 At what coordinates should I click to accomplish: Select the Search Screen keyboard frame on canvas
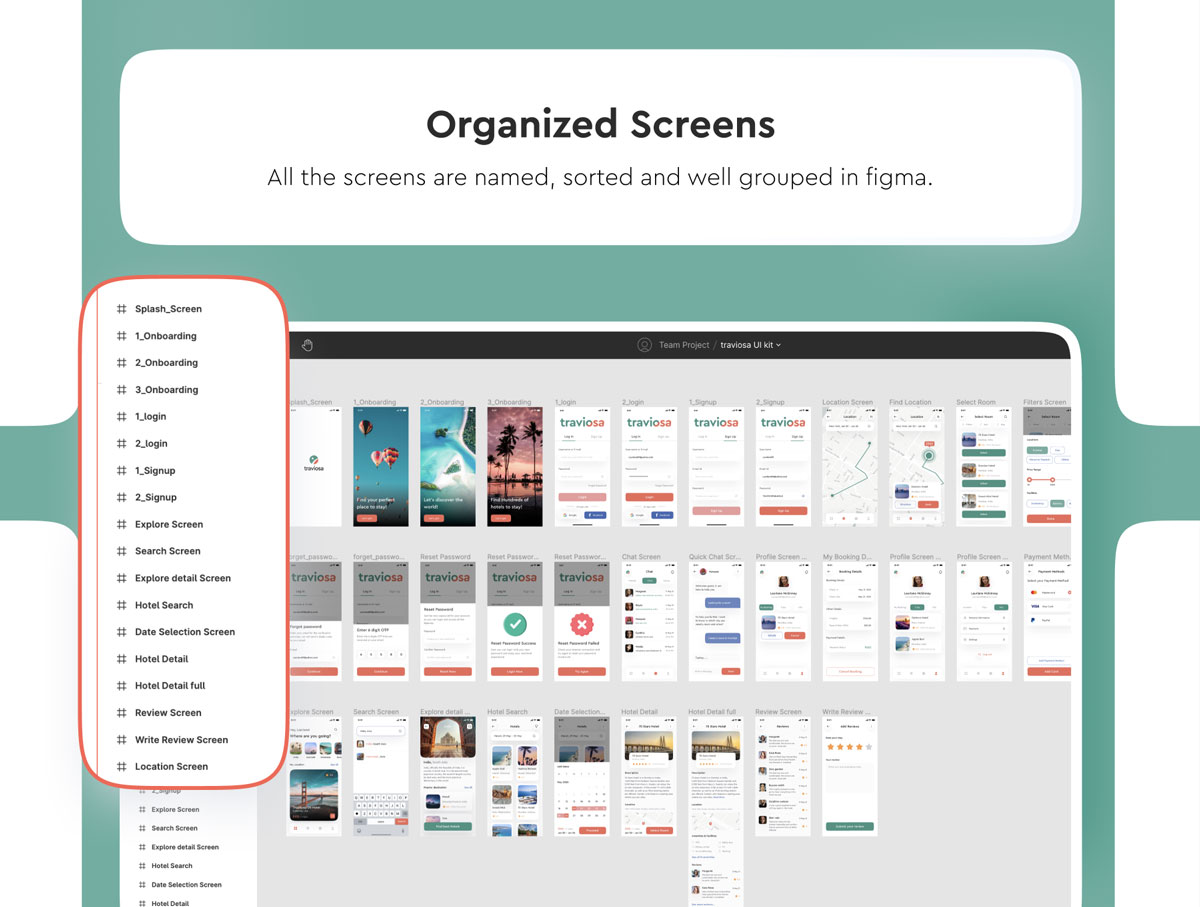pos(381,777)
